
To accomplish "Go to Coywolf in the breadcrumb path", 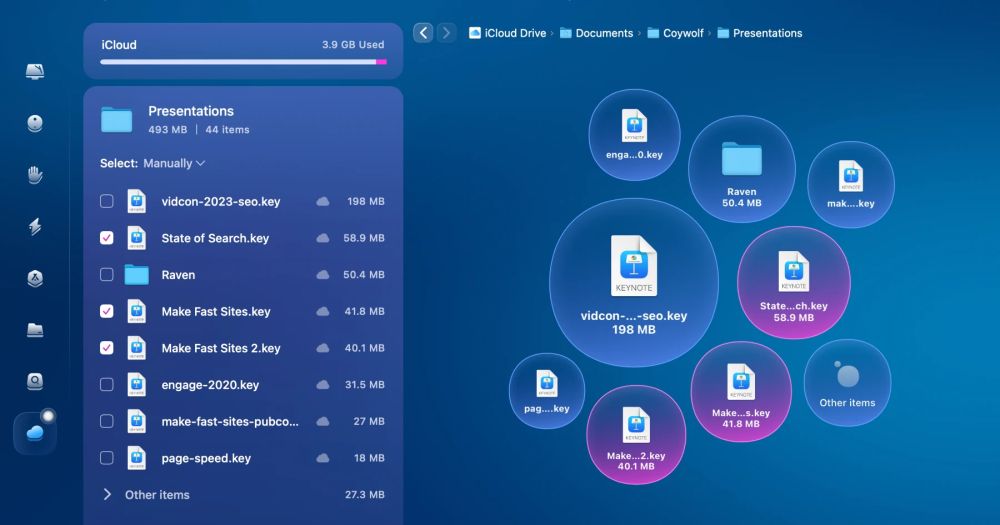I will coord(683,33).
